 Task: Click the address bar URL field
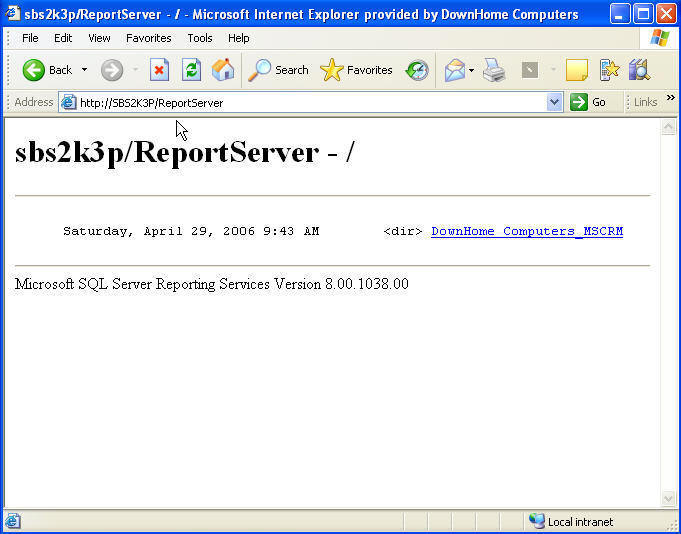point(311,103)
